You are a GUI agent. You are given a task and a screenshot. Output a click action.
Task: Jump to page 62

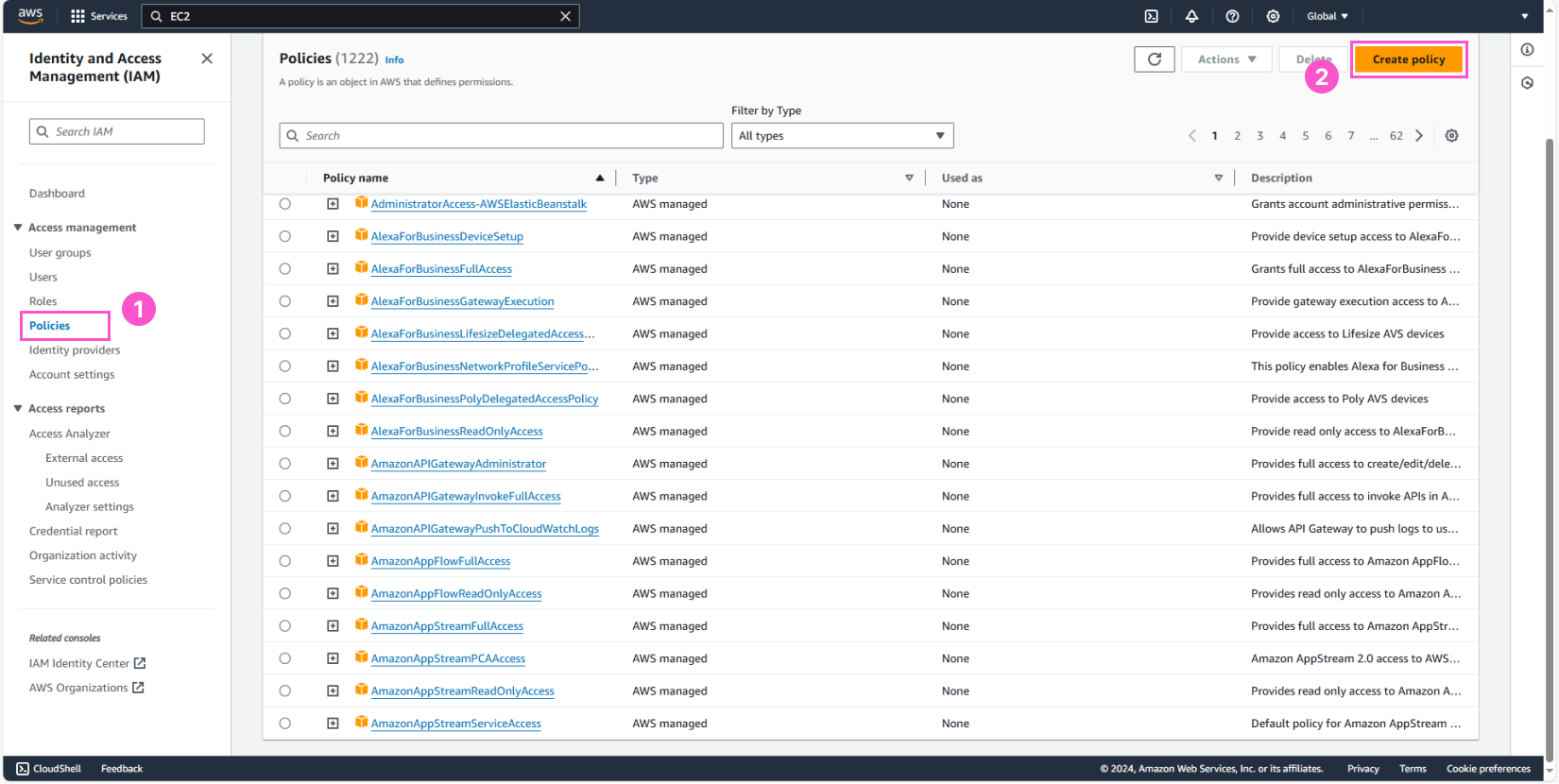(1396, 136)
